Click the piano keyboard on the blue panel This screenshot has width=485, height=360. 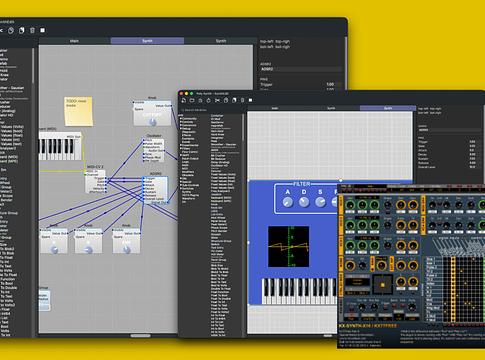(299, 291)
